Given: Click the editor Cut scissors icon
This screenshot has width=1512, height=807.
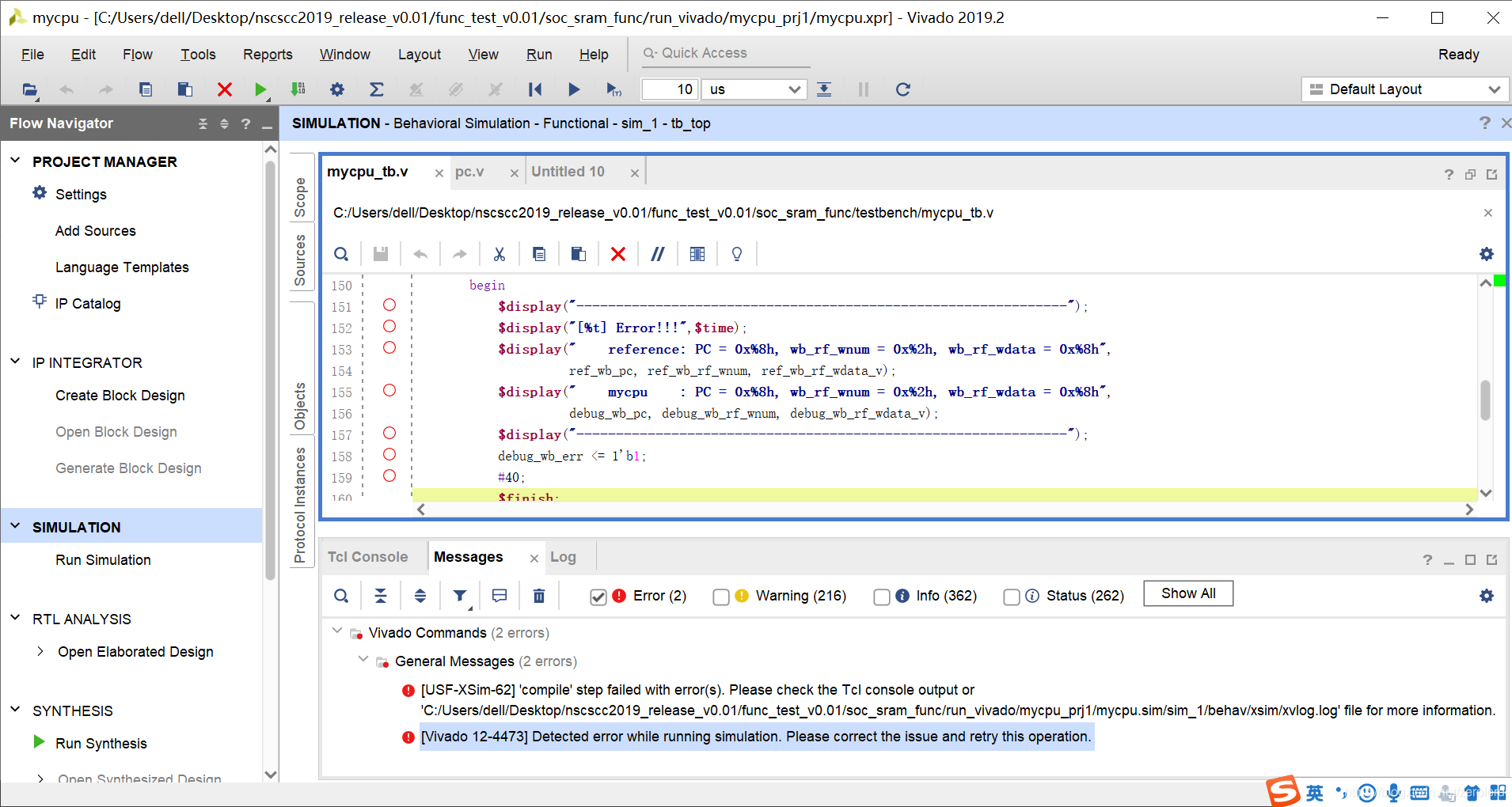Looking at the screenshot, I should [x=500, y=254].
